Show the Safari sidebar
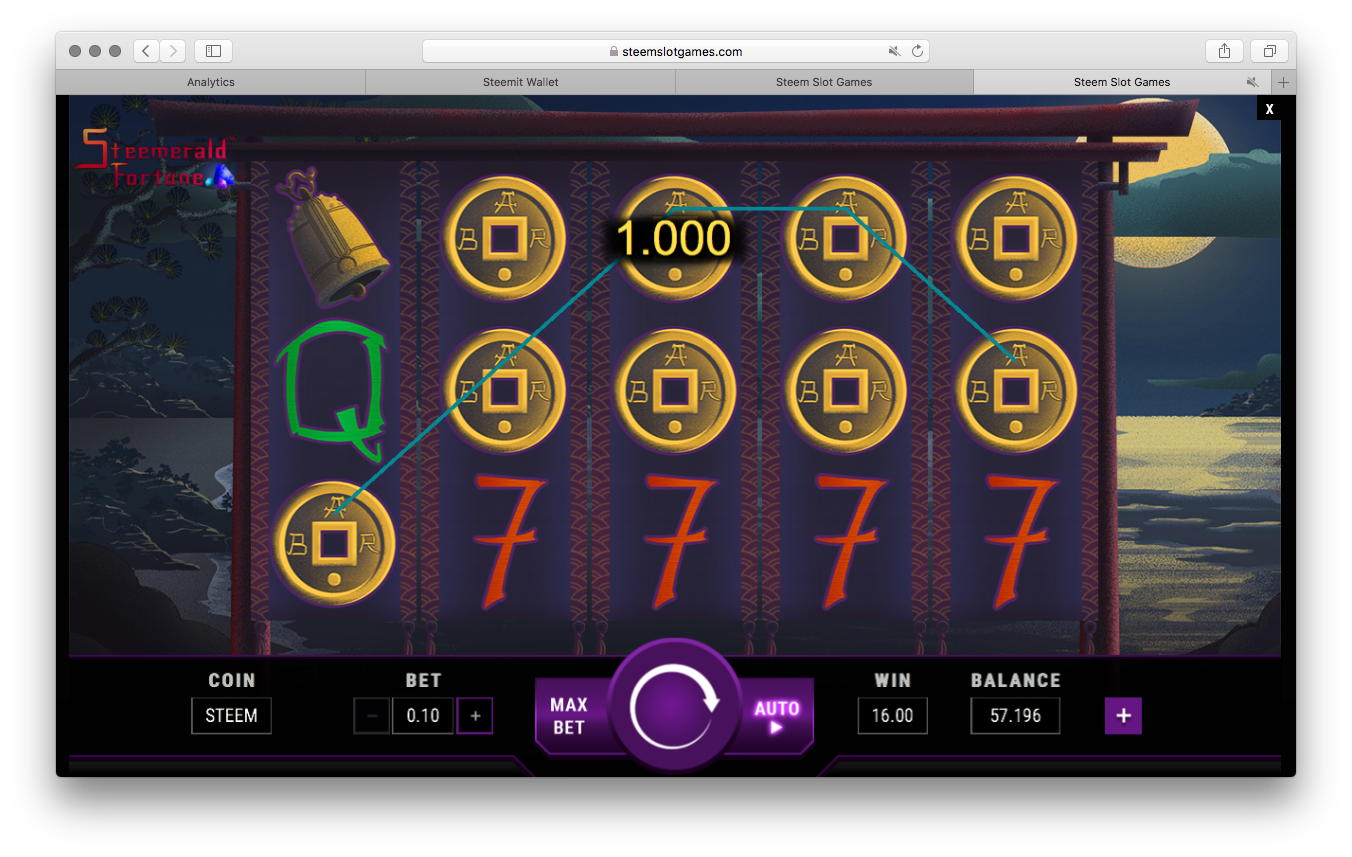The image size is (1352, 857). click(x=213, y=51)
